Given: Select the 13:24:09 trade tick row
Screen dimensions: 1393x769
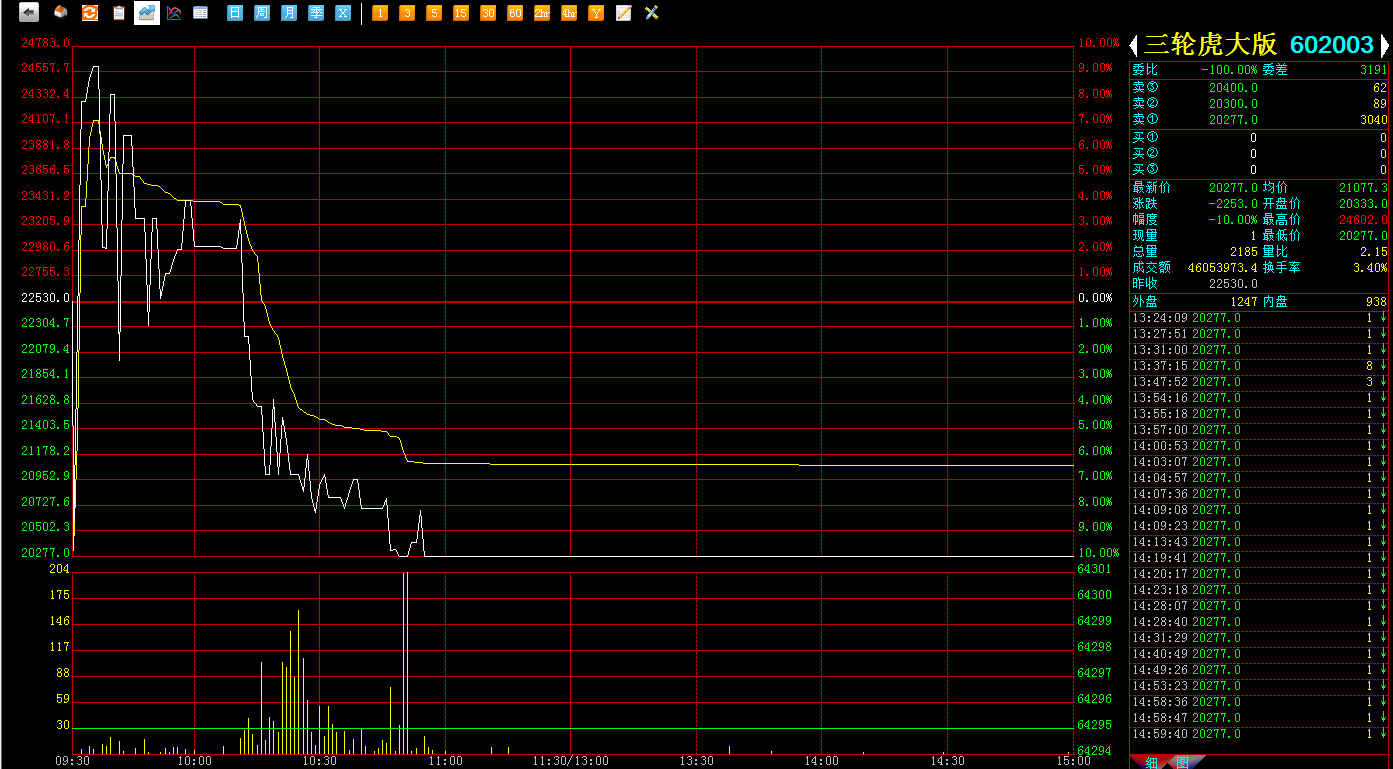Looking at the screenshot, I should [1260, 318].
